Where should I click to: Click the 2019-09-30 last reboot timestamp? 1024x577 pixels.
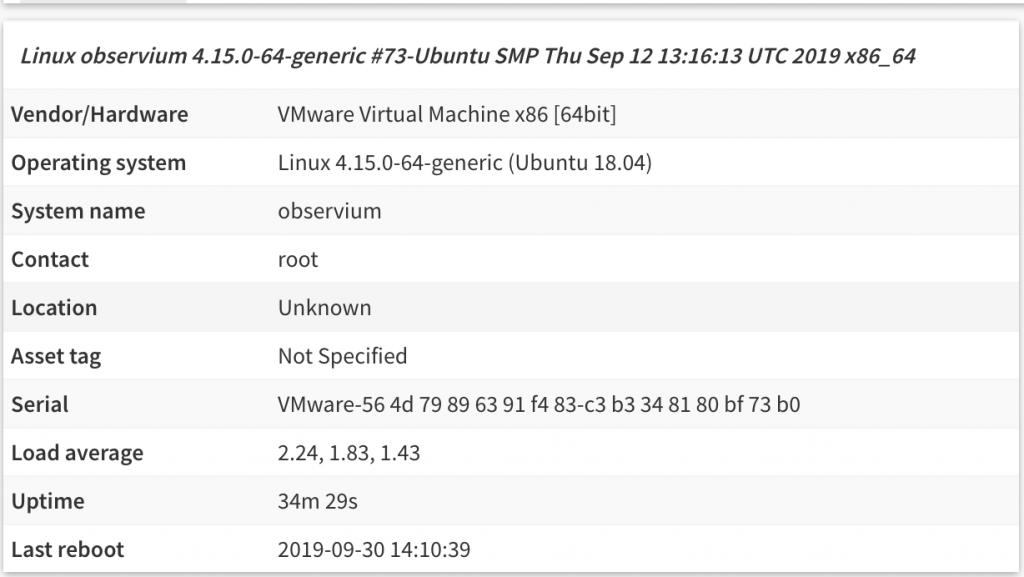pos(374,550)
